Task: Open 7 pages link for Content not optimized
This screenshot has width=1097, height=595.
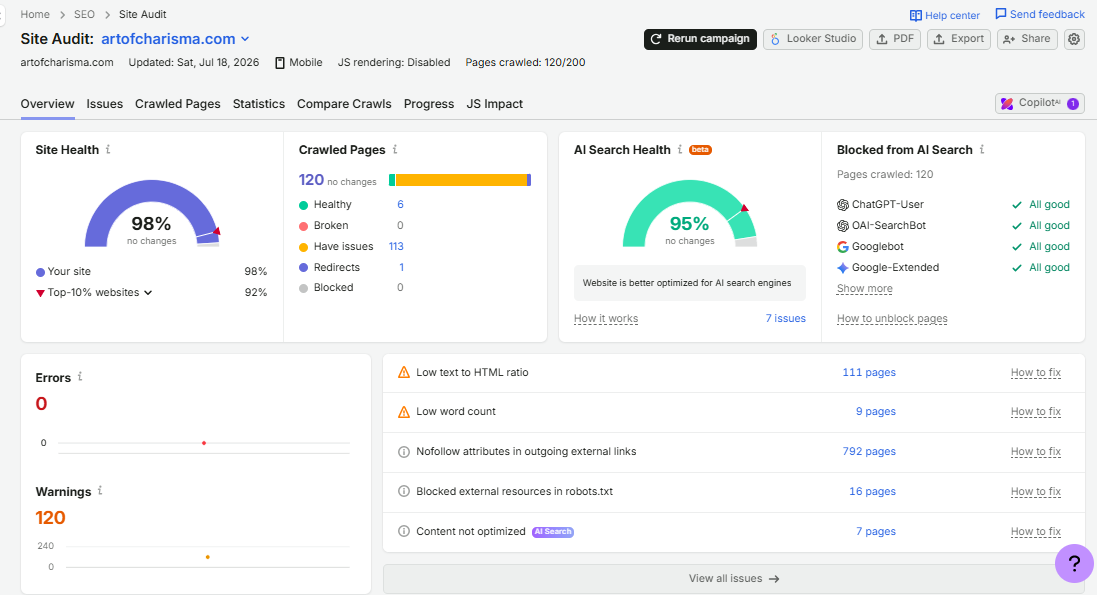Action: (876, 531)
